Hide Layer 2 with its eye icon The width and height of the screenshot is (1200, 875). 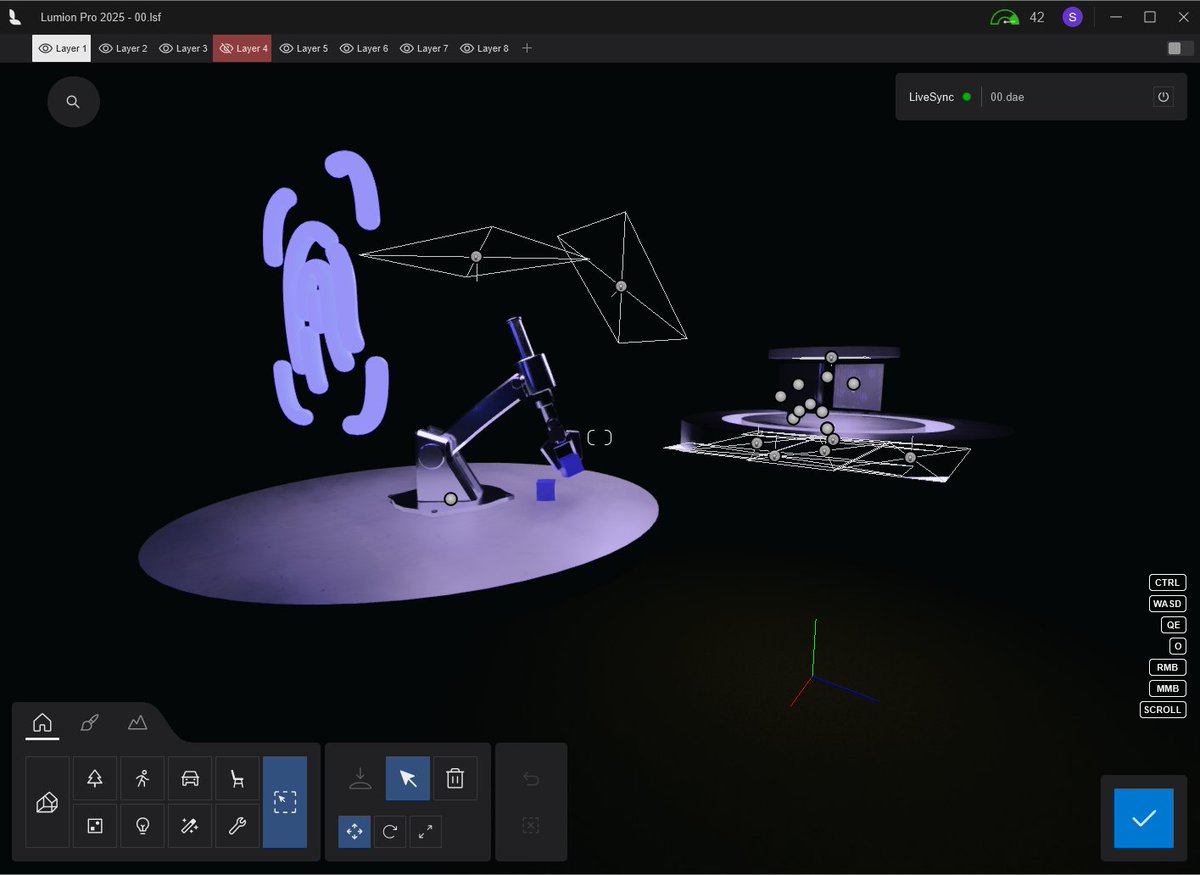(106, 48)
